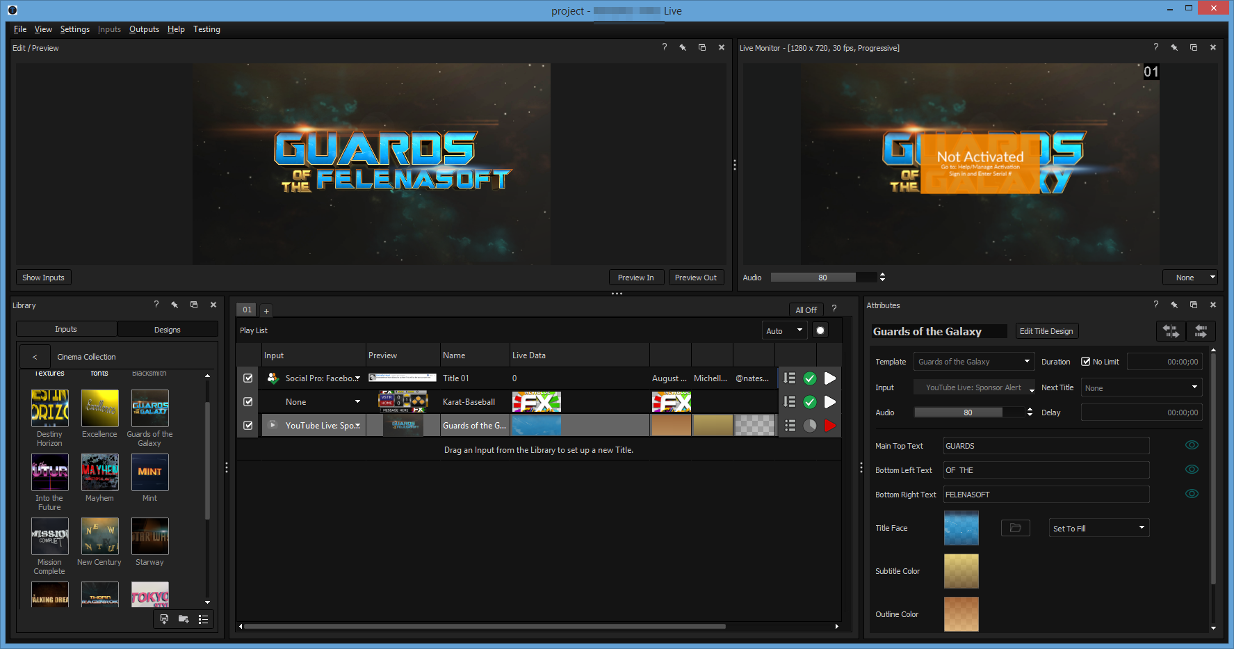Open the Next Title dropdown
The image size is (1234, 649).
[x=1142, y=388]
